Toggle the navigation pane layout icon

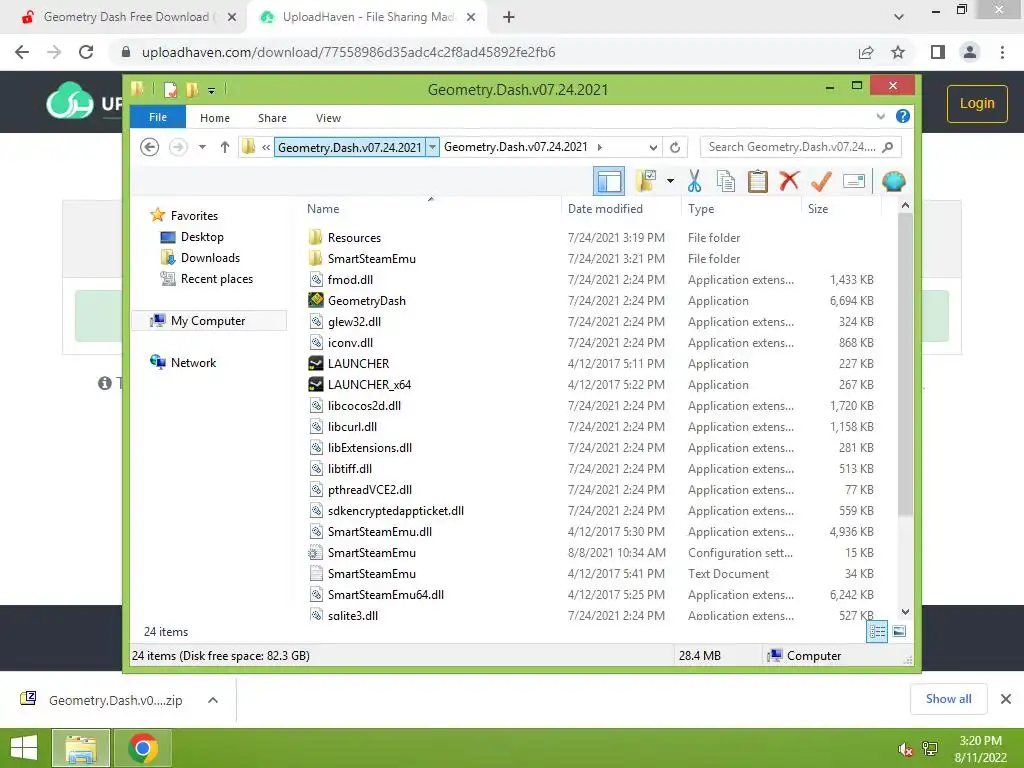click(609, 181)
